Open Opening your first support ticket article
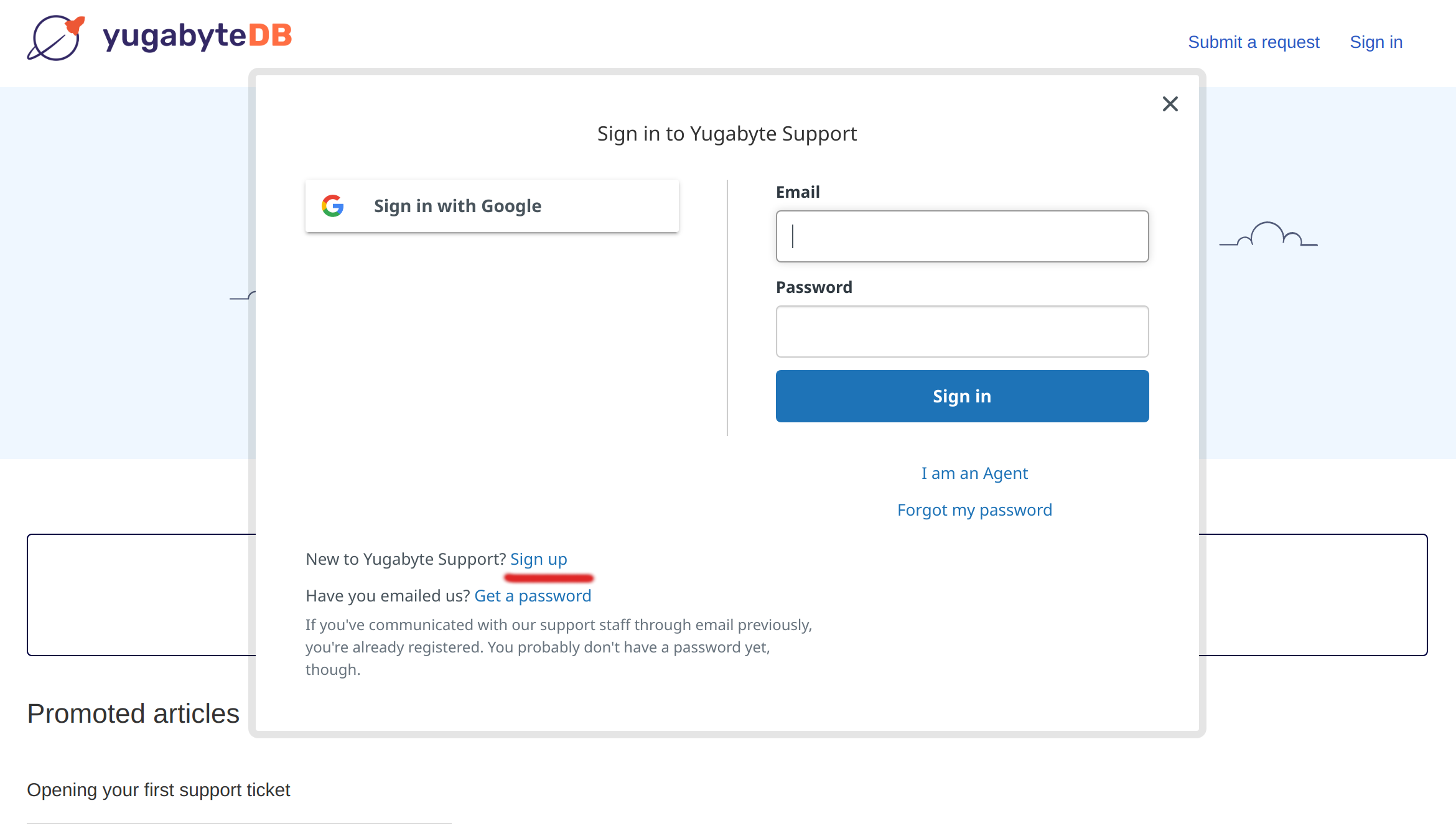This screenshot has width=1456, height=826. [x=159, y=790]
